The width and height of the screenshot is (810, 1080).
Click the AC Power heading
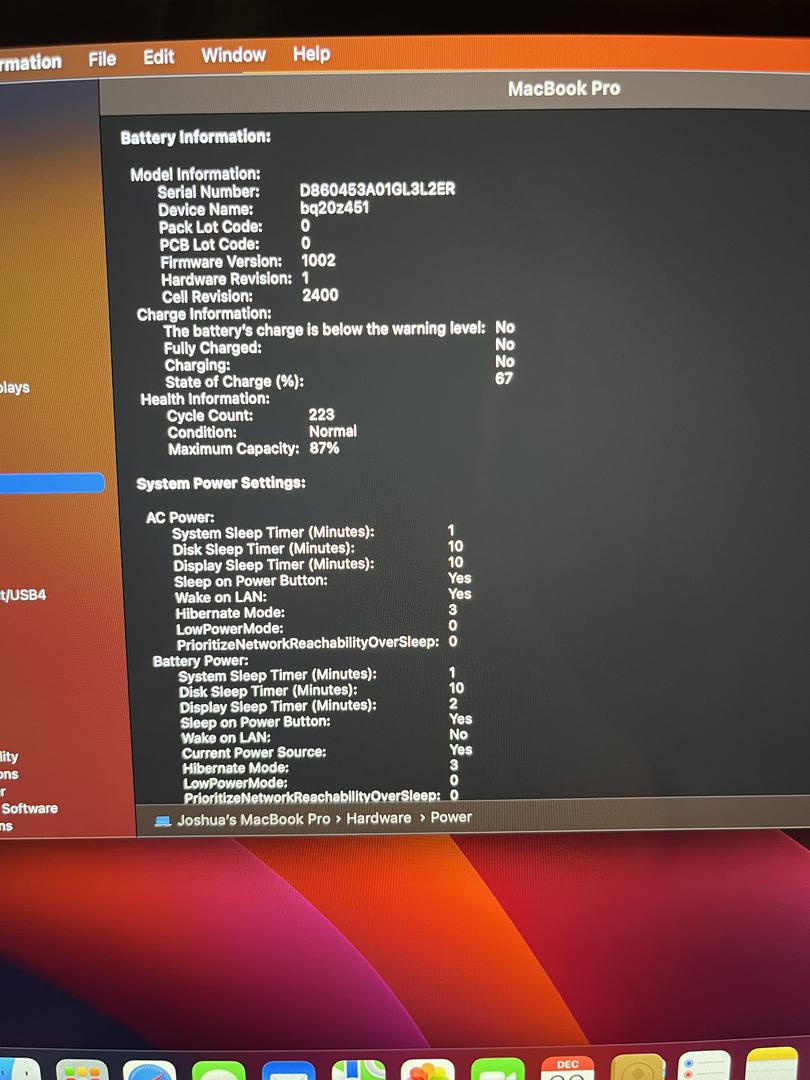coord(180,517)
